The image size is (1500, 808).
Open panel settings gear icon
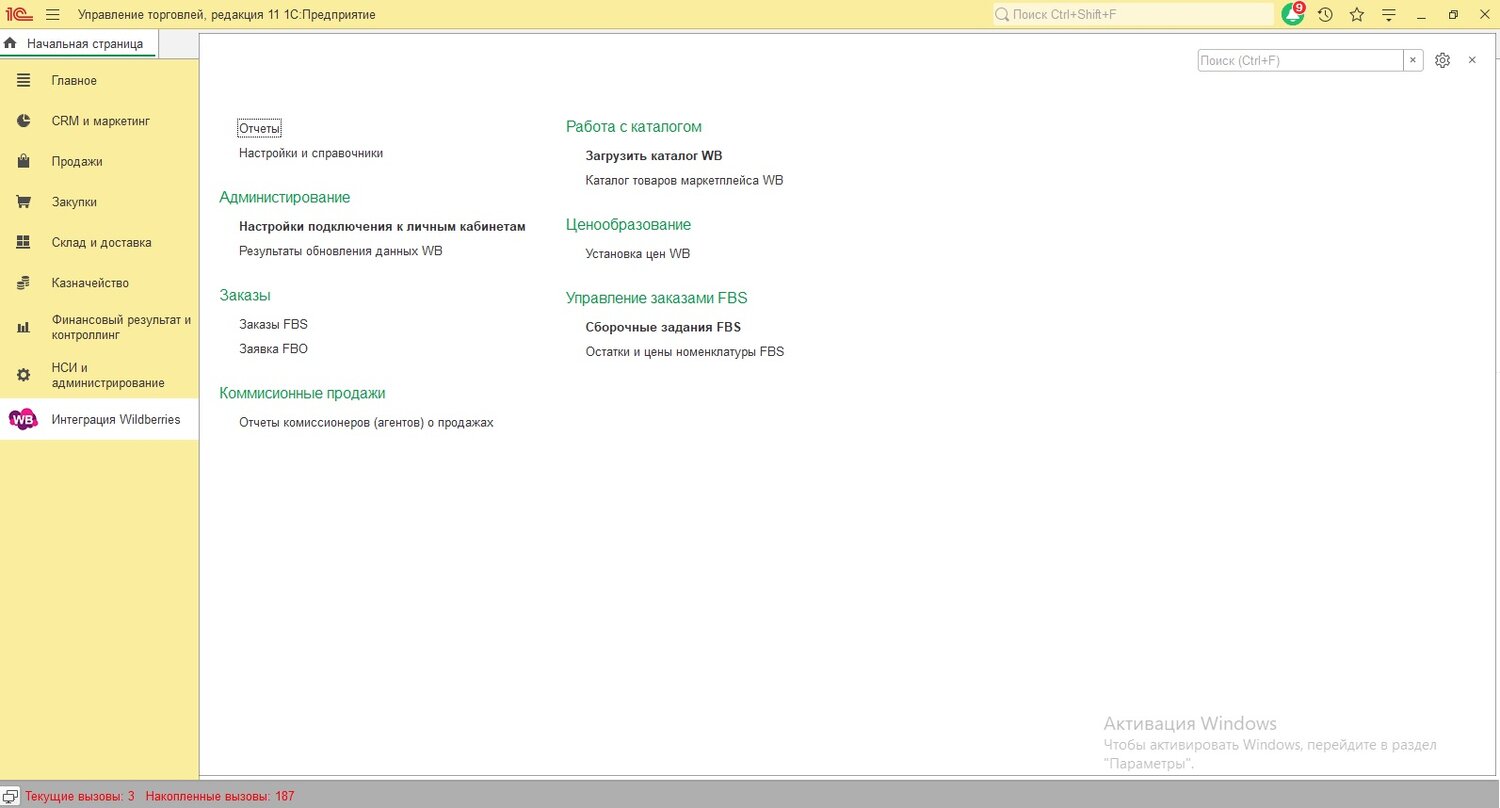1442,60
